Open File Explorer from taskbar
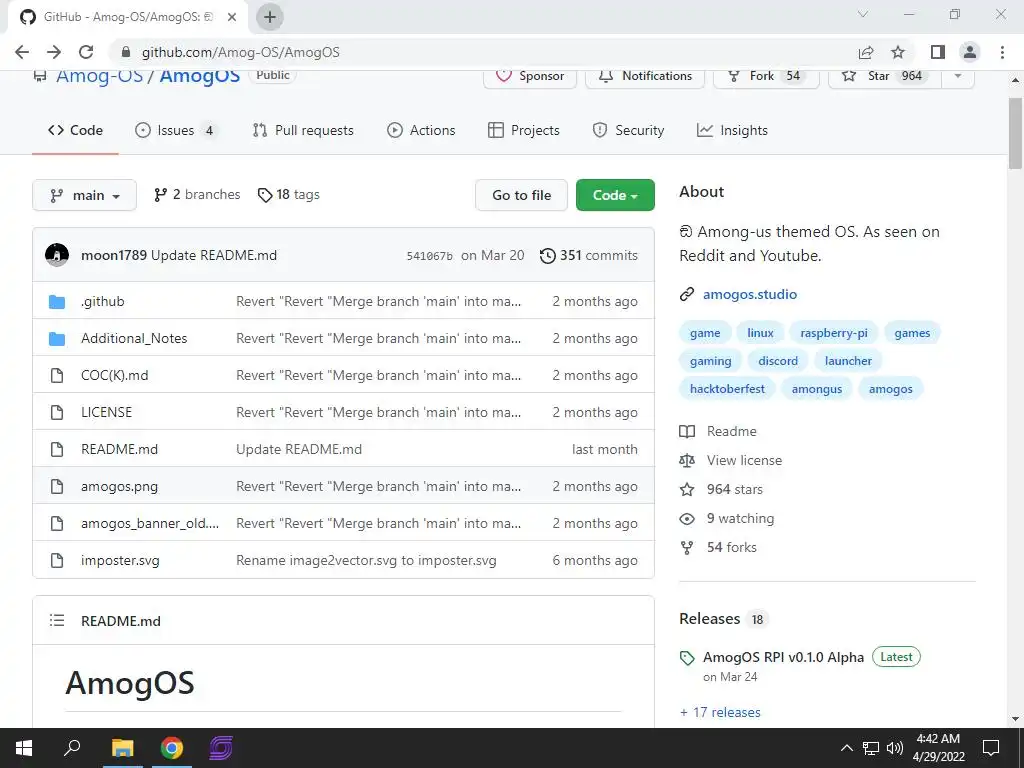The width and height of the screenshot is (1024, 768). coord(122,748)
